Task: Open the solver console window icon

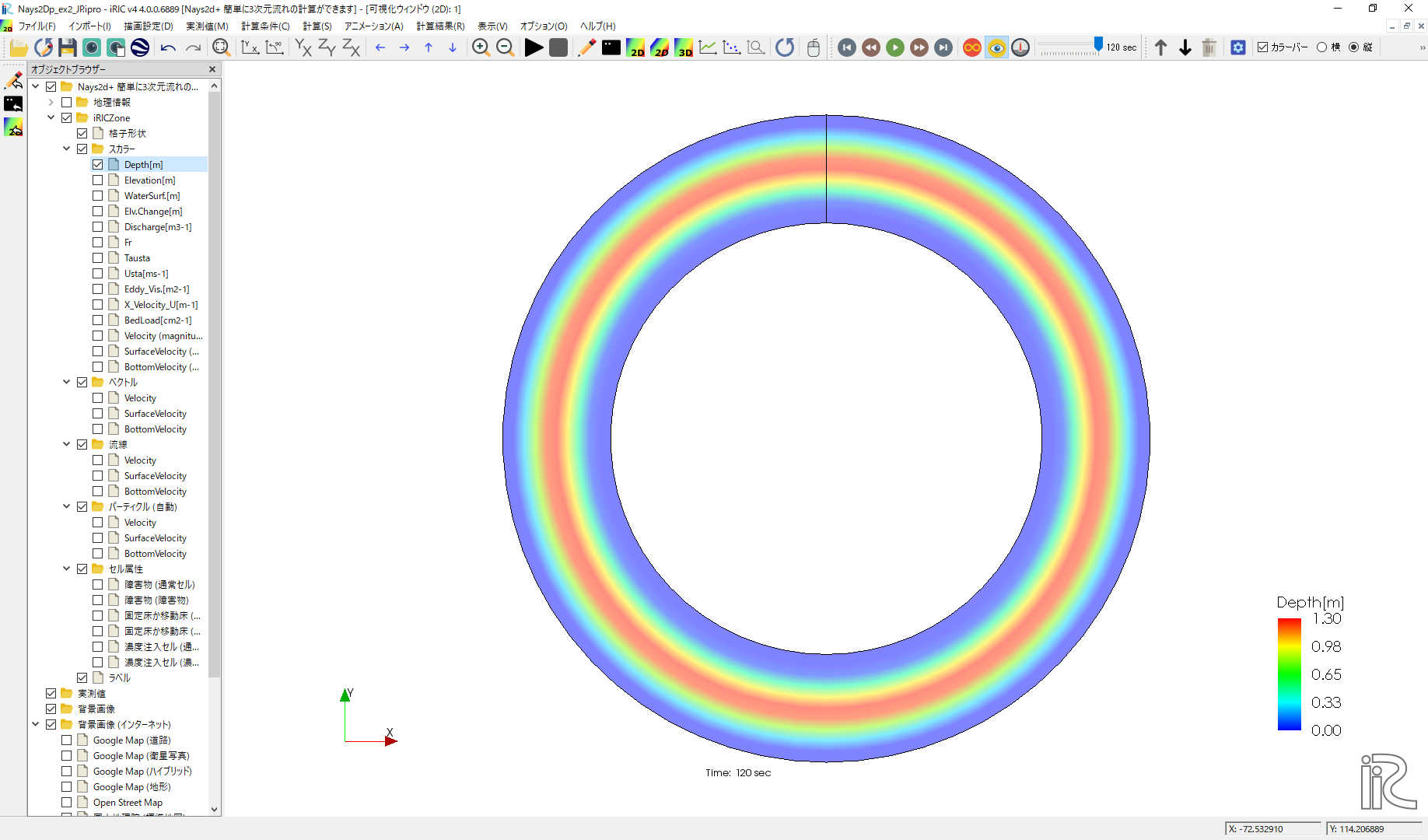Action: 611,47
